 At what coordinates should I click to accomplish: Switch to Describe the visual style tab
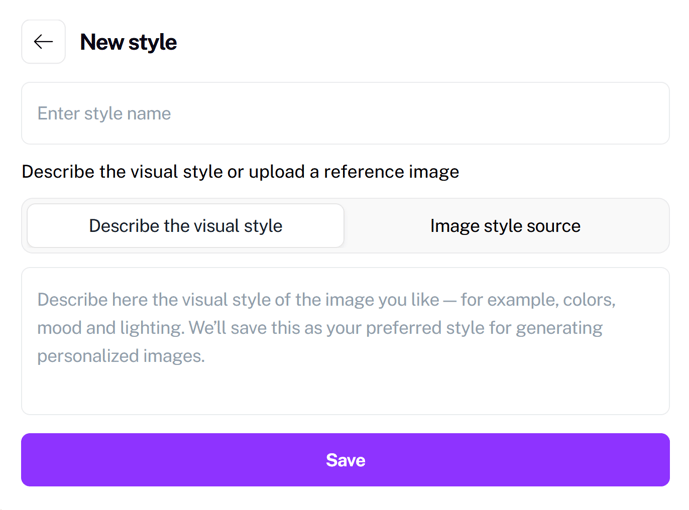pyautogui.click(x=185, y=226)
